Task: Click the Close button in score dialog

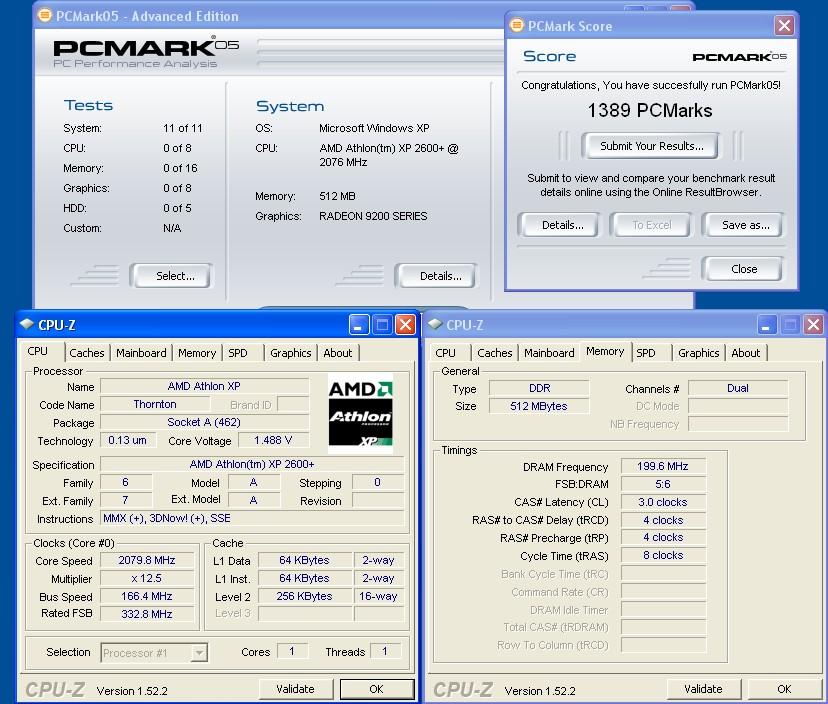Action: pyautogui.click(x=744, y=269)
